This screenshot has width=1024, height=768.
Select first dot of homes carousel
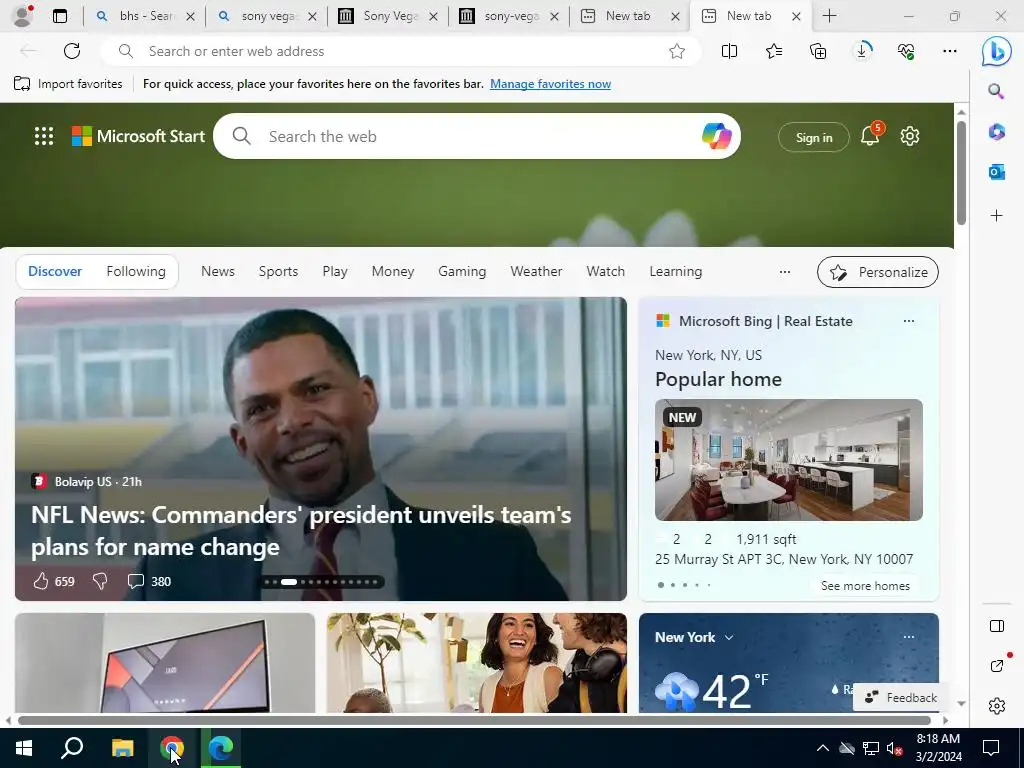click(x=661, y=584)
